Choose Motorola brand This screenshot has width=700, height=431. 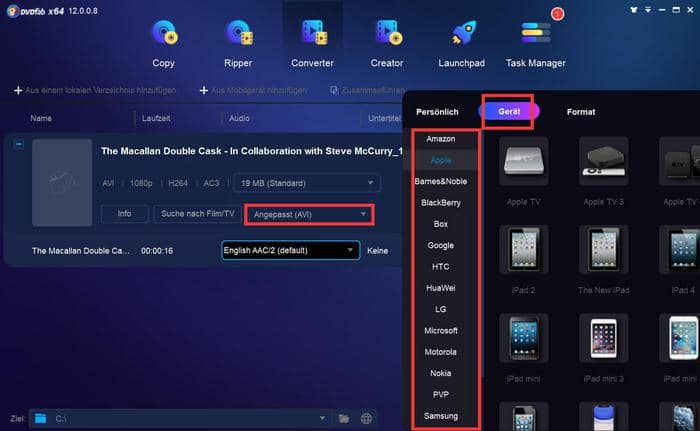[441, 352]
